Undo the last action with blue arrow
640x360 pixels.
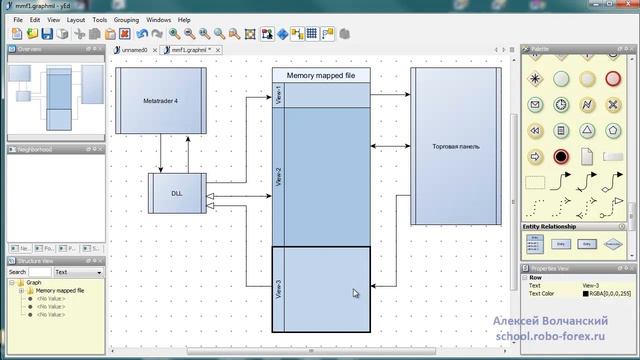point(142,34)
